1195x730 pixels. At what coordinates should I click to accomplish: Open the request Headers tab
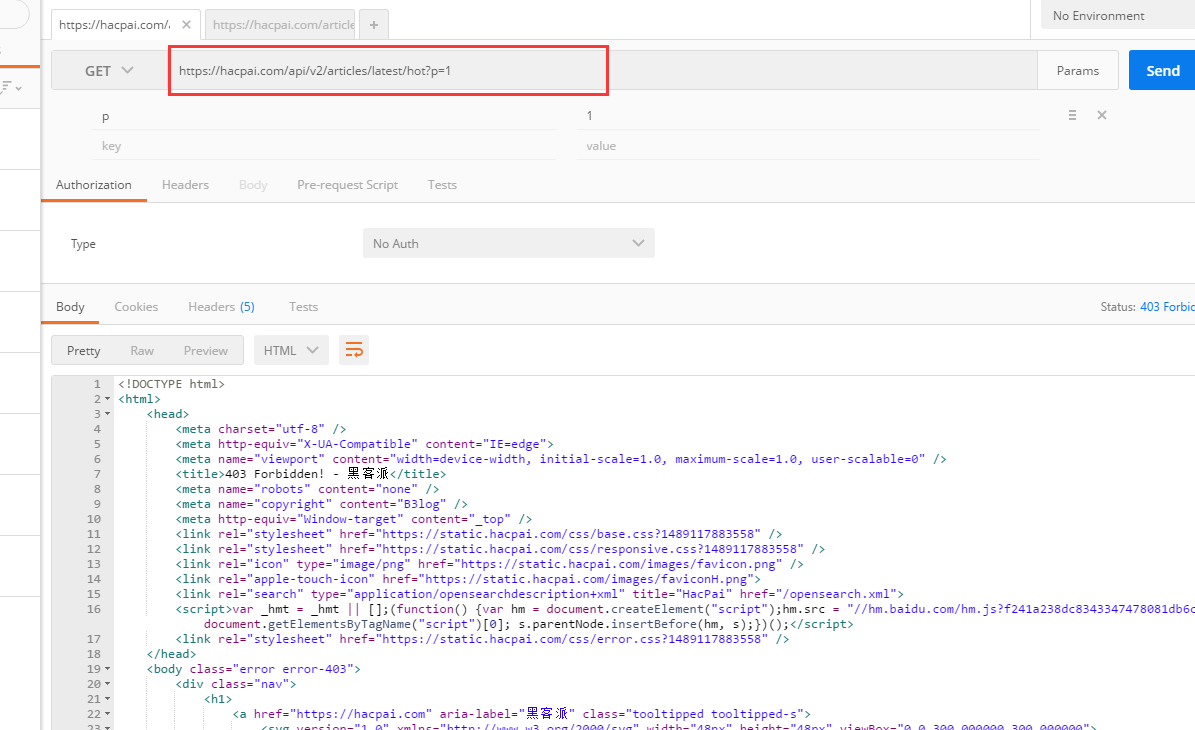pyautogui.click(x=185, y=185)
